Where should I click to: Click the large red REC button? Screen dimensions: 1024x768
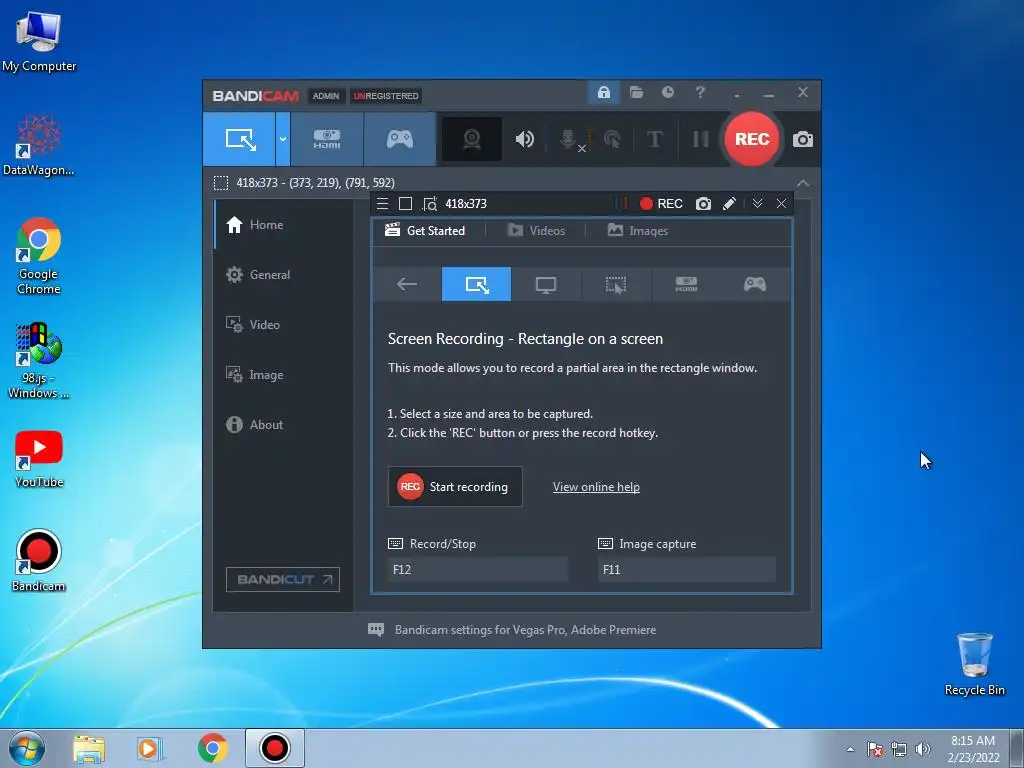tap(752, 139)
